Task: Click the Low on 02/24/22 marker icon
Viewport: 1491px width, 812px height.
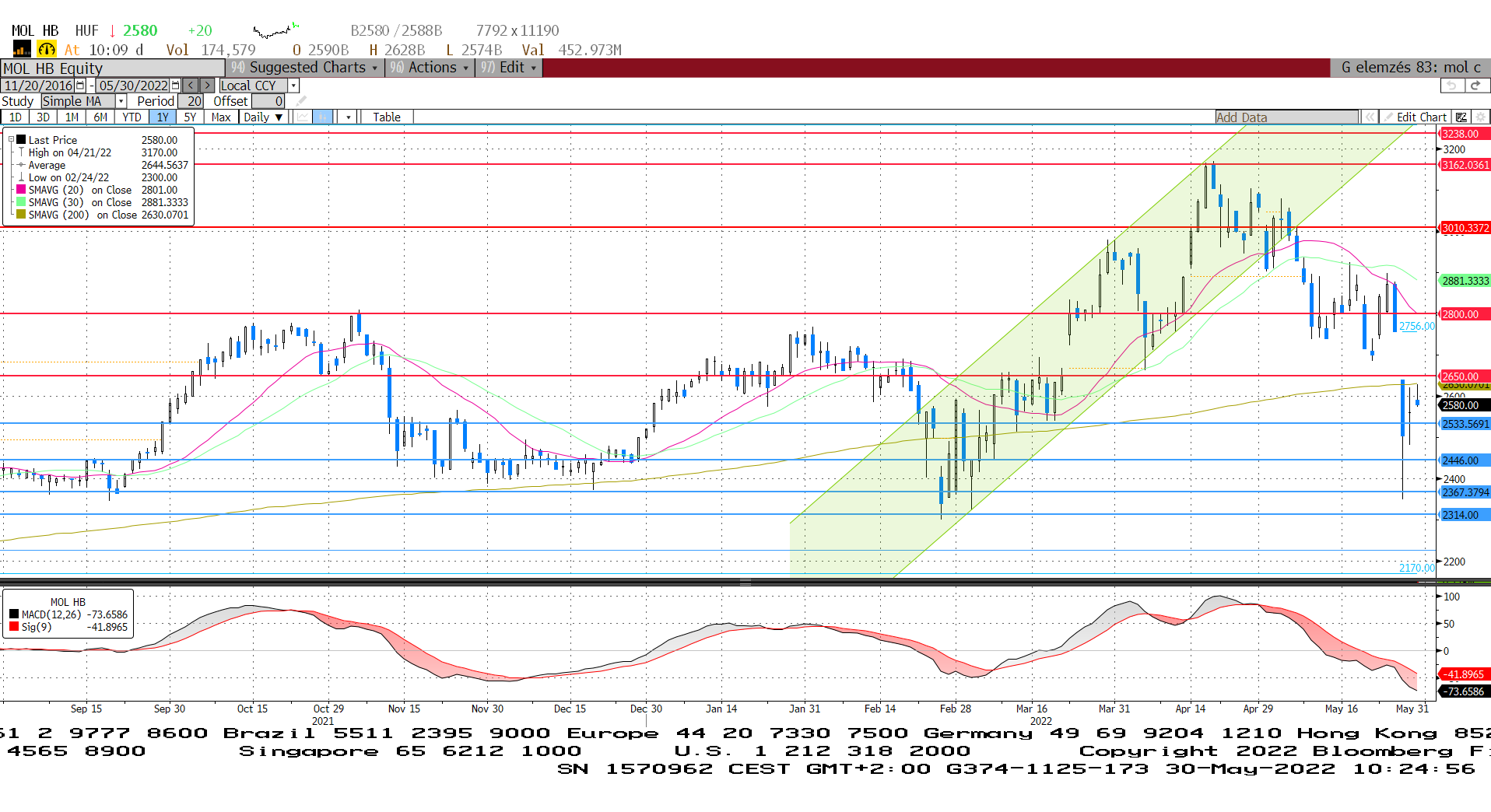Action: point(21,177)
